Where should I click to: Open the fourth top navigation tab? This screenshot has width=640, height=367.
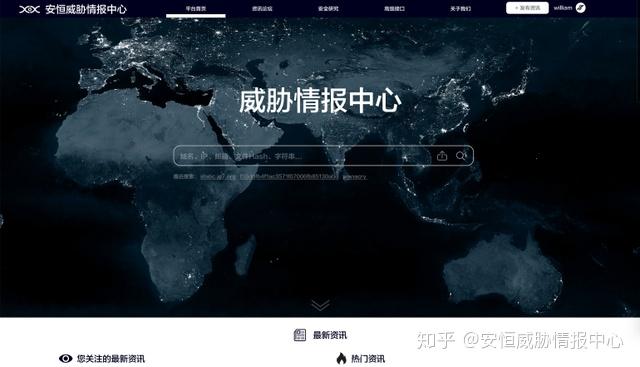(x=394, y=8)
